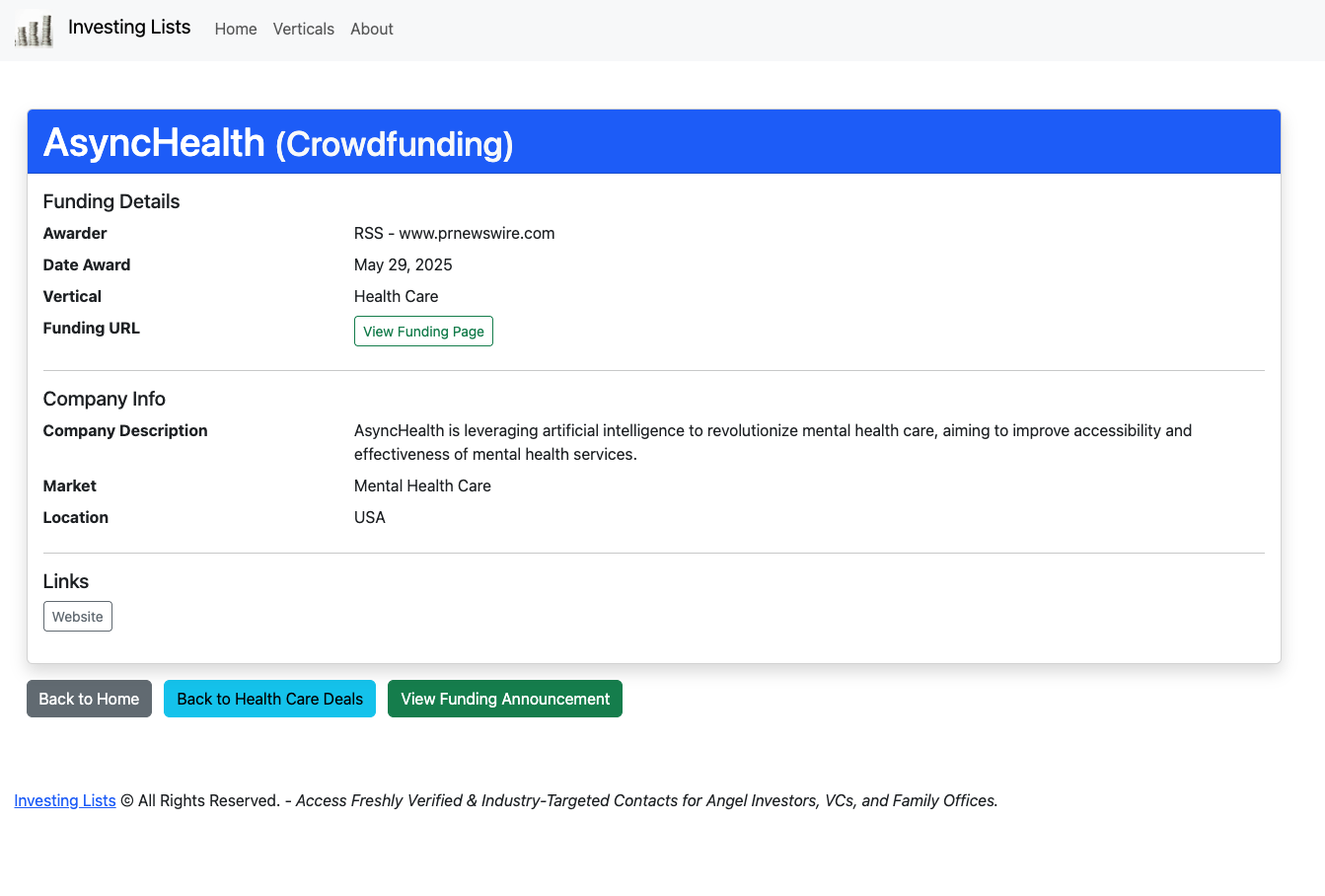Click the Investing Lists coin logo icon
The width and height of the screenshot is (1325, 896).
tap(35, 30)
